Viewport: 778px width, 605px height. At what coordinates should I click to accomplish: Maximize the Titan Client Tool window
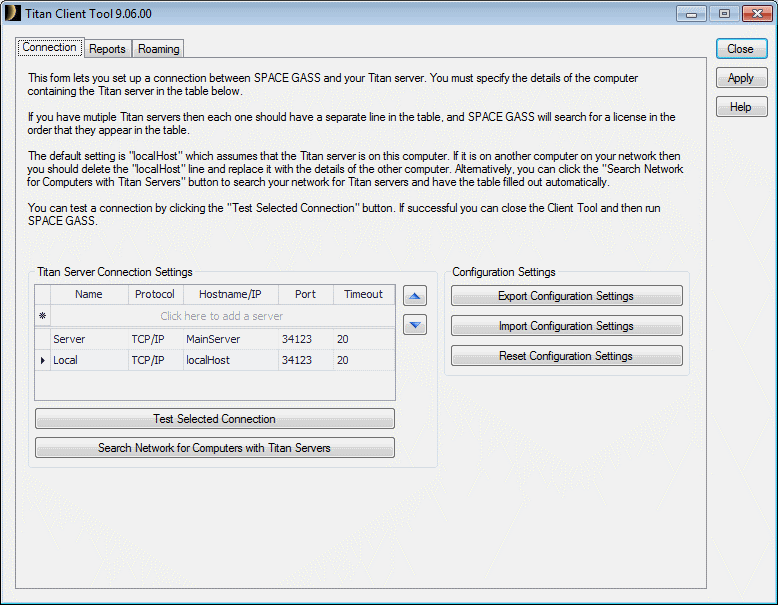(724, 14)
